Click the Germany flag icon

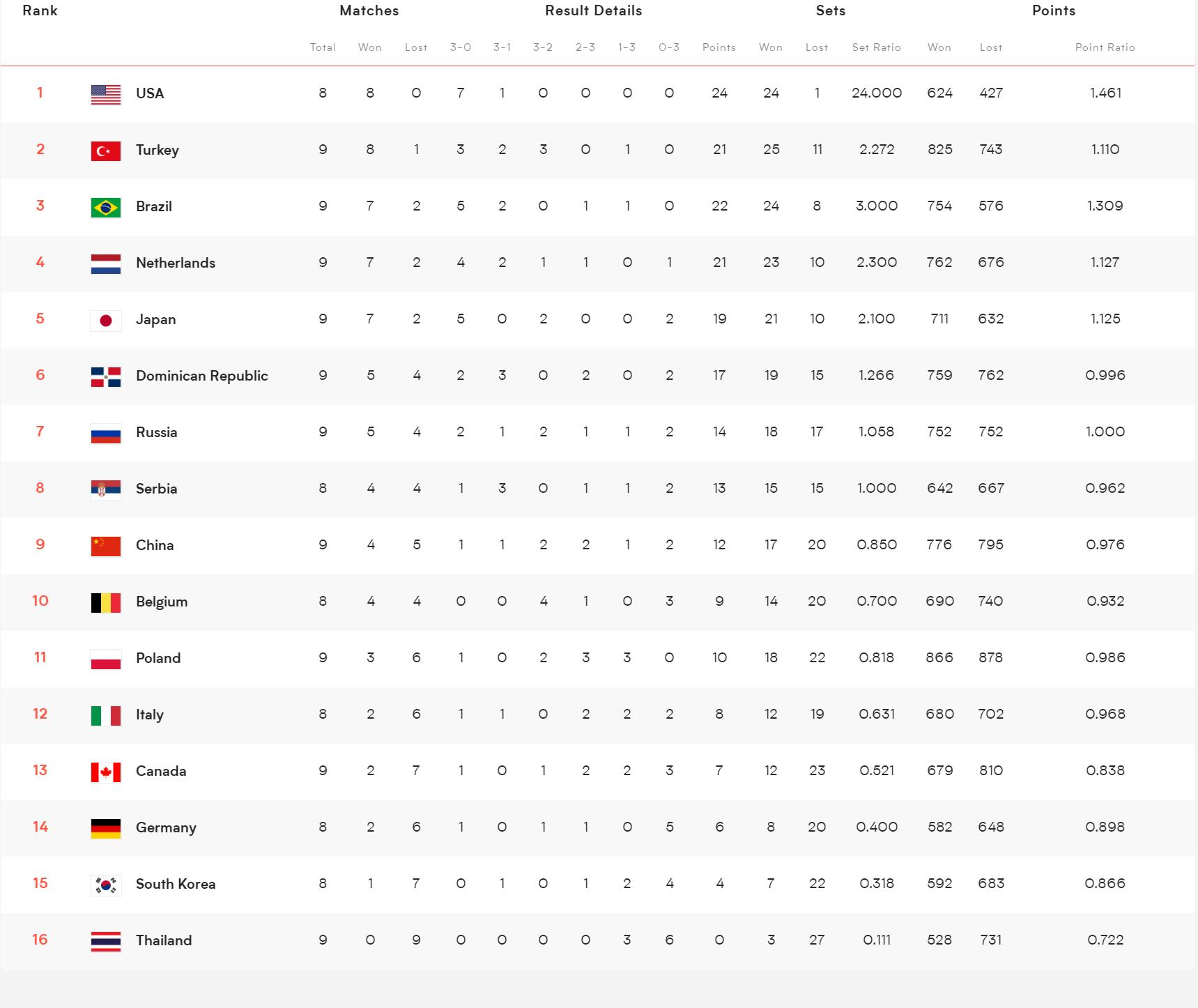point(106,828)
